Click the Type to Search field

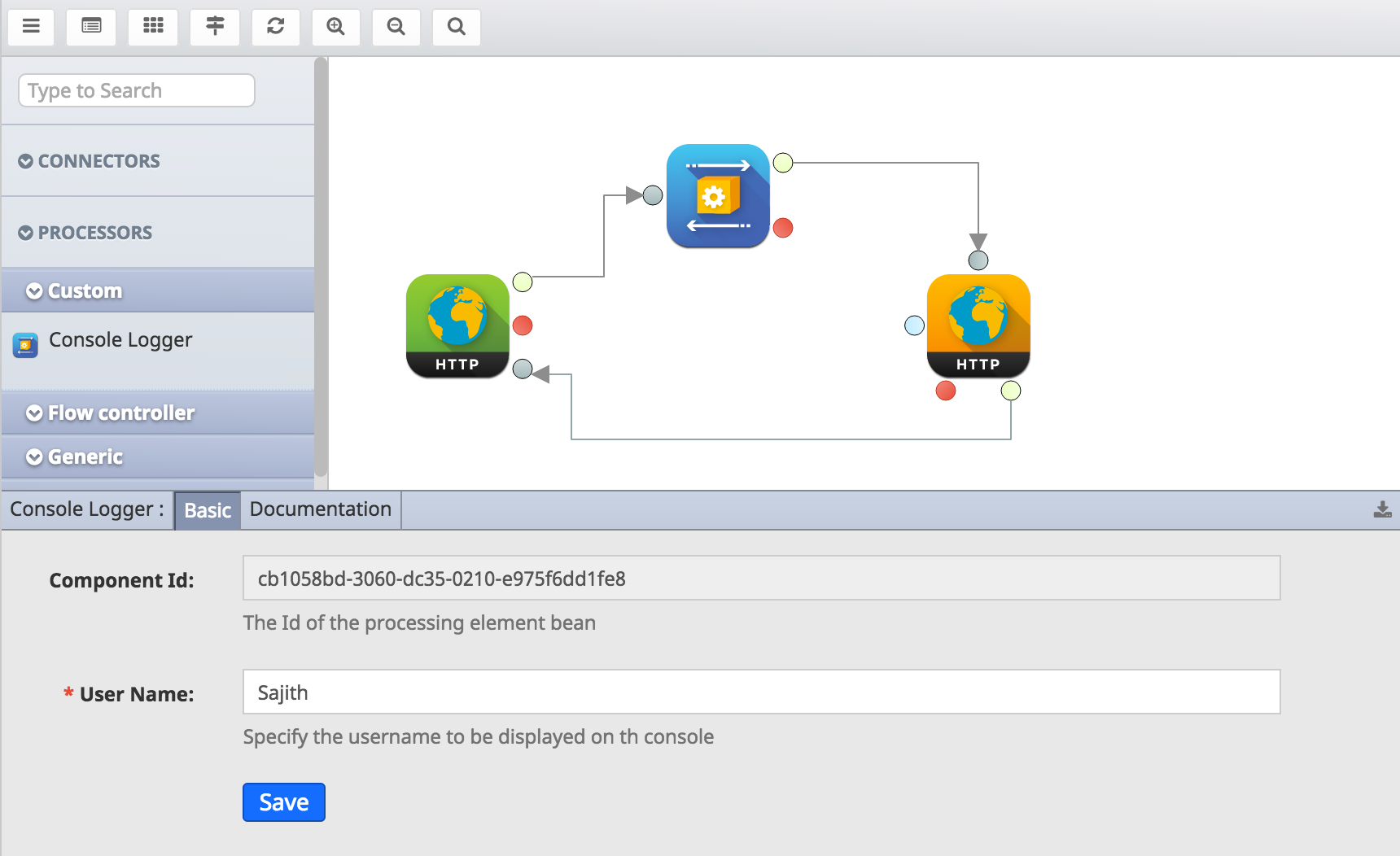137,90
